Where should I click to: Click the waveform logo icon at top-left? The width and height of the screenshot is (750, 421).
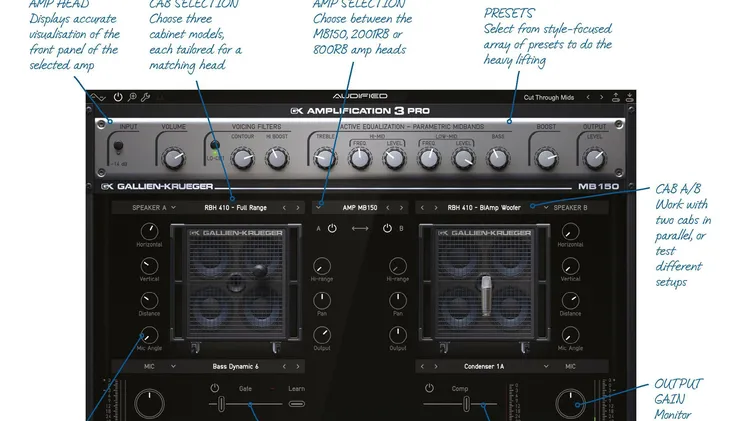click(98, 97)
